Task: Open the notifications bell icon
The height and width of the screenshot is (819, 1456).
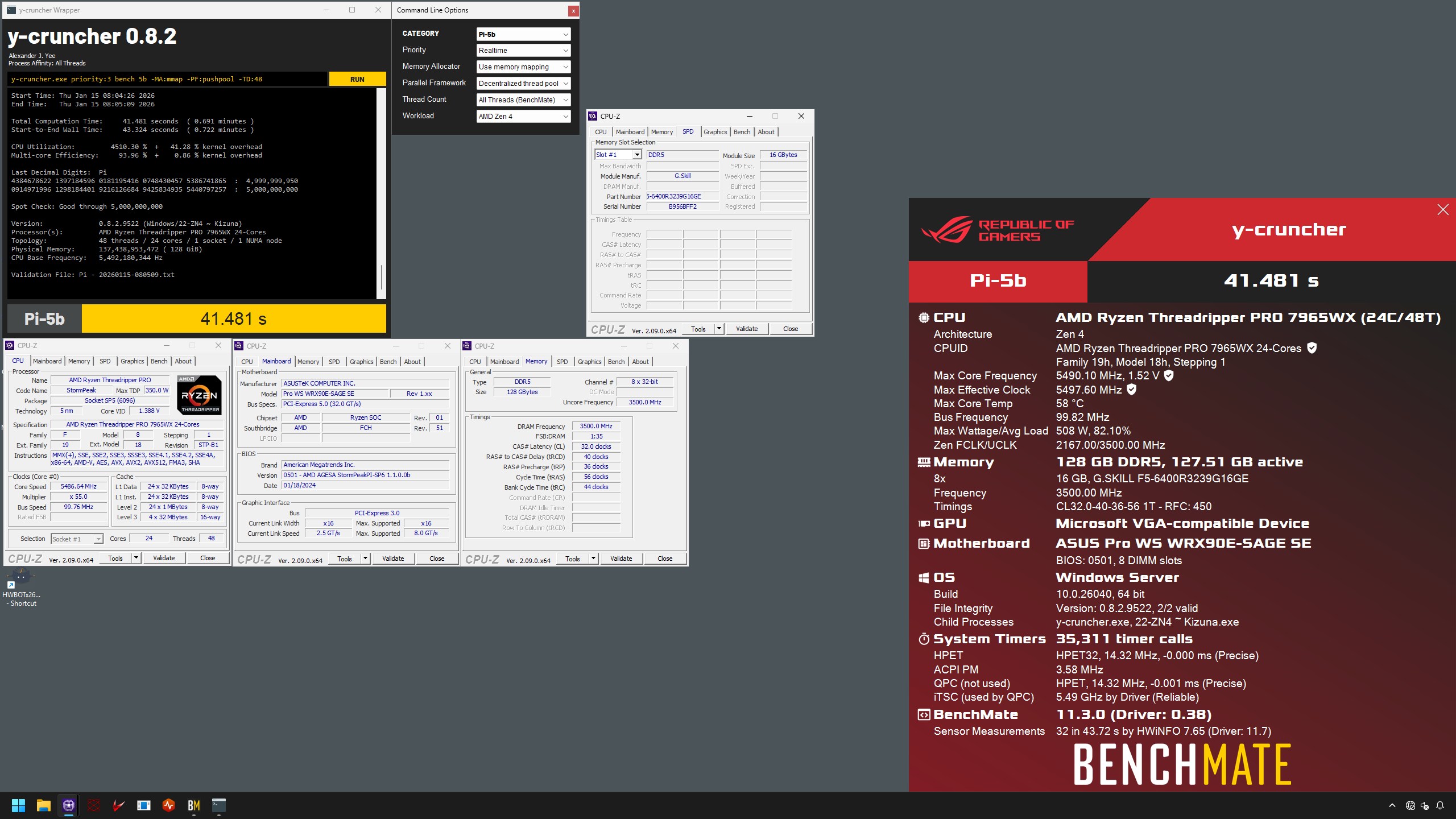Action: coord(1440,805)
